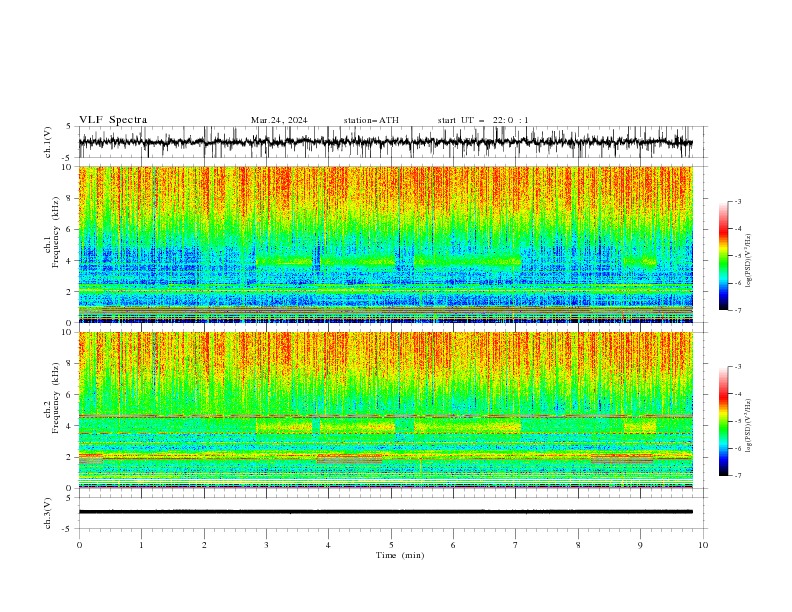This screenshot has width=792, height=612.
Task: Click the ch.2 'Frequency (kHz)' axis label
Action: click(55, 398)
